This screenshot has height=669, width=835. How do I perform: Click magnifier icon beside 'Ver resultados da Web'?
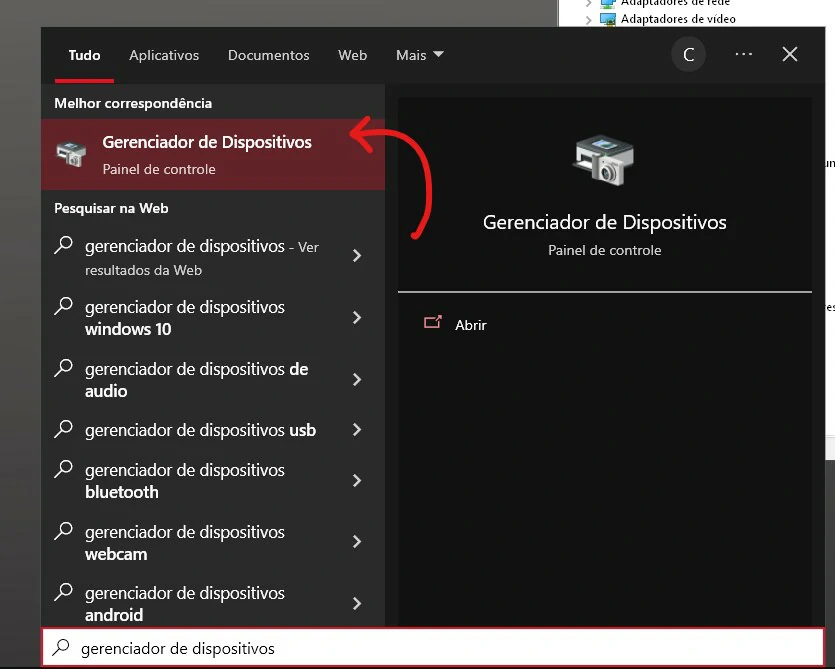click(x=63, y=245)
